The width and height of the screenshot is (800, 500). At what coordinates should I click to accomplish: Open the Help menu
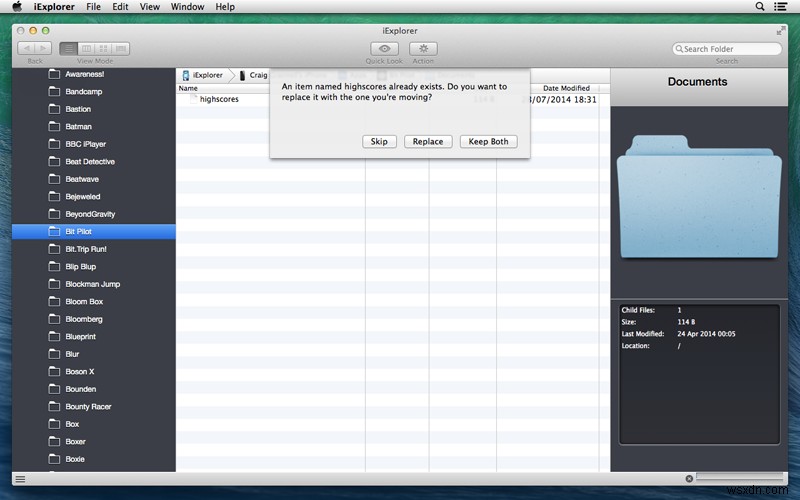225,7
